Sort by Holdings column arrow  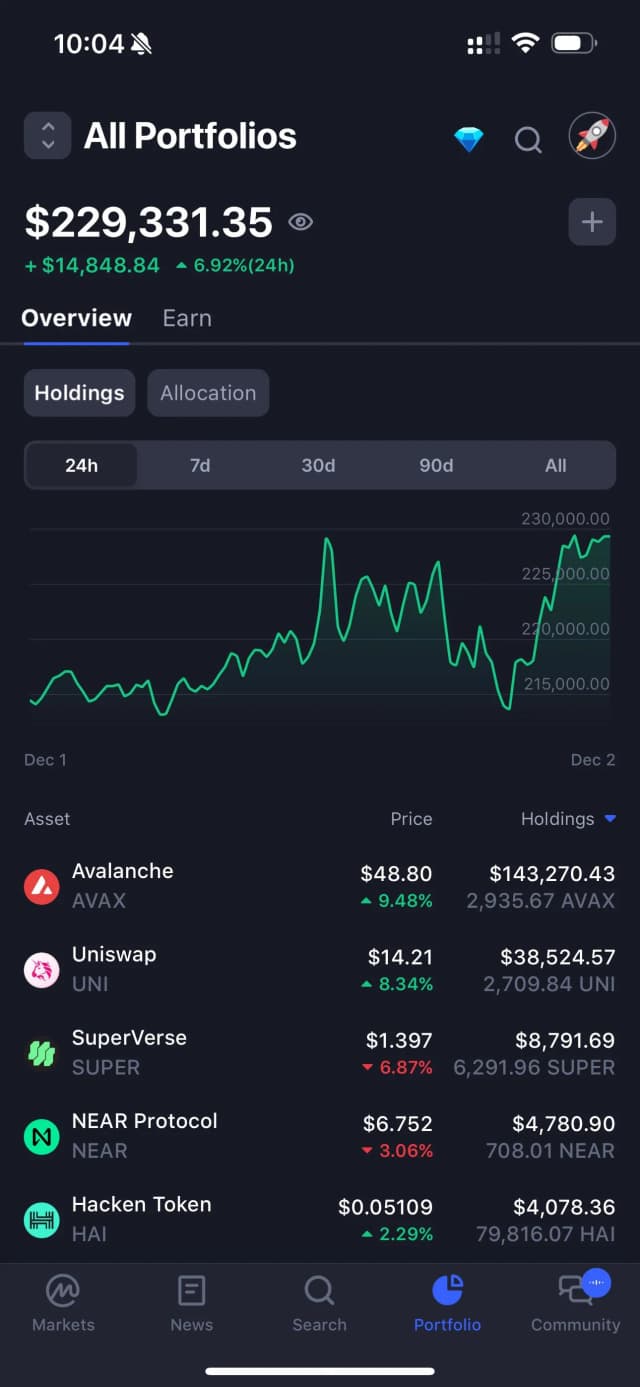tap(610, 819)
